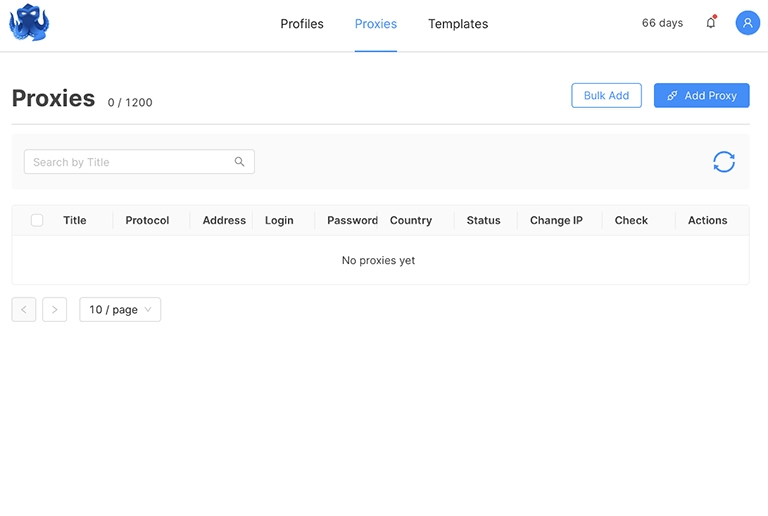768x516 pixels.
Task: Click the Actions column header
Action: [x=707, y=220]
